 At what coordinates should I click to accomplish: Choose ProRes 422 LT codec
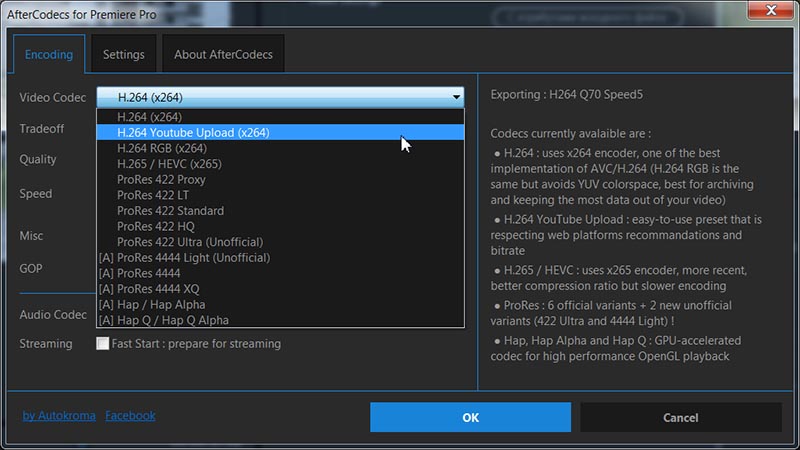pos(280,195)
